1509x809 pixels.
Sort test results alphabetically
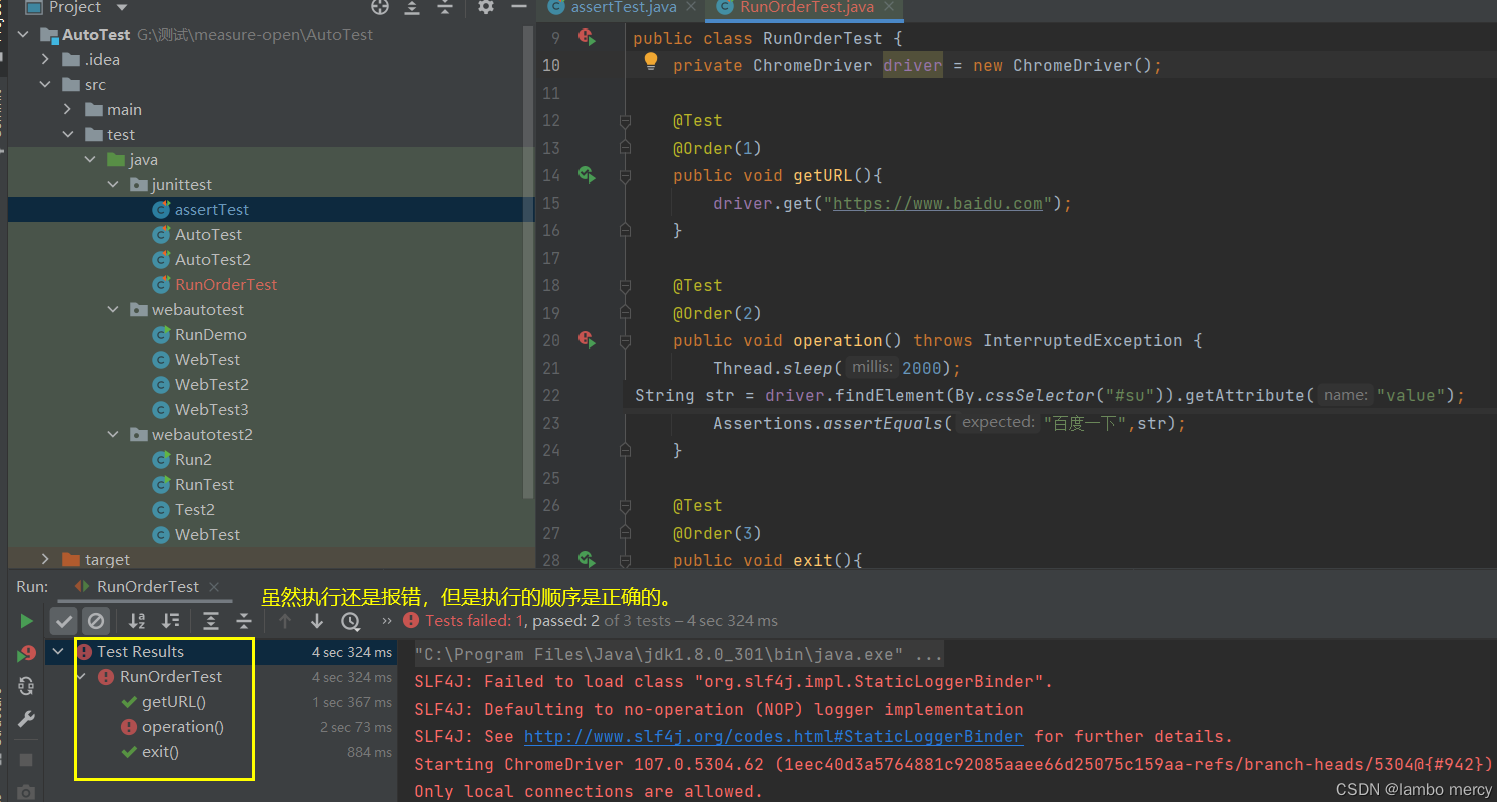click(137, 621)
